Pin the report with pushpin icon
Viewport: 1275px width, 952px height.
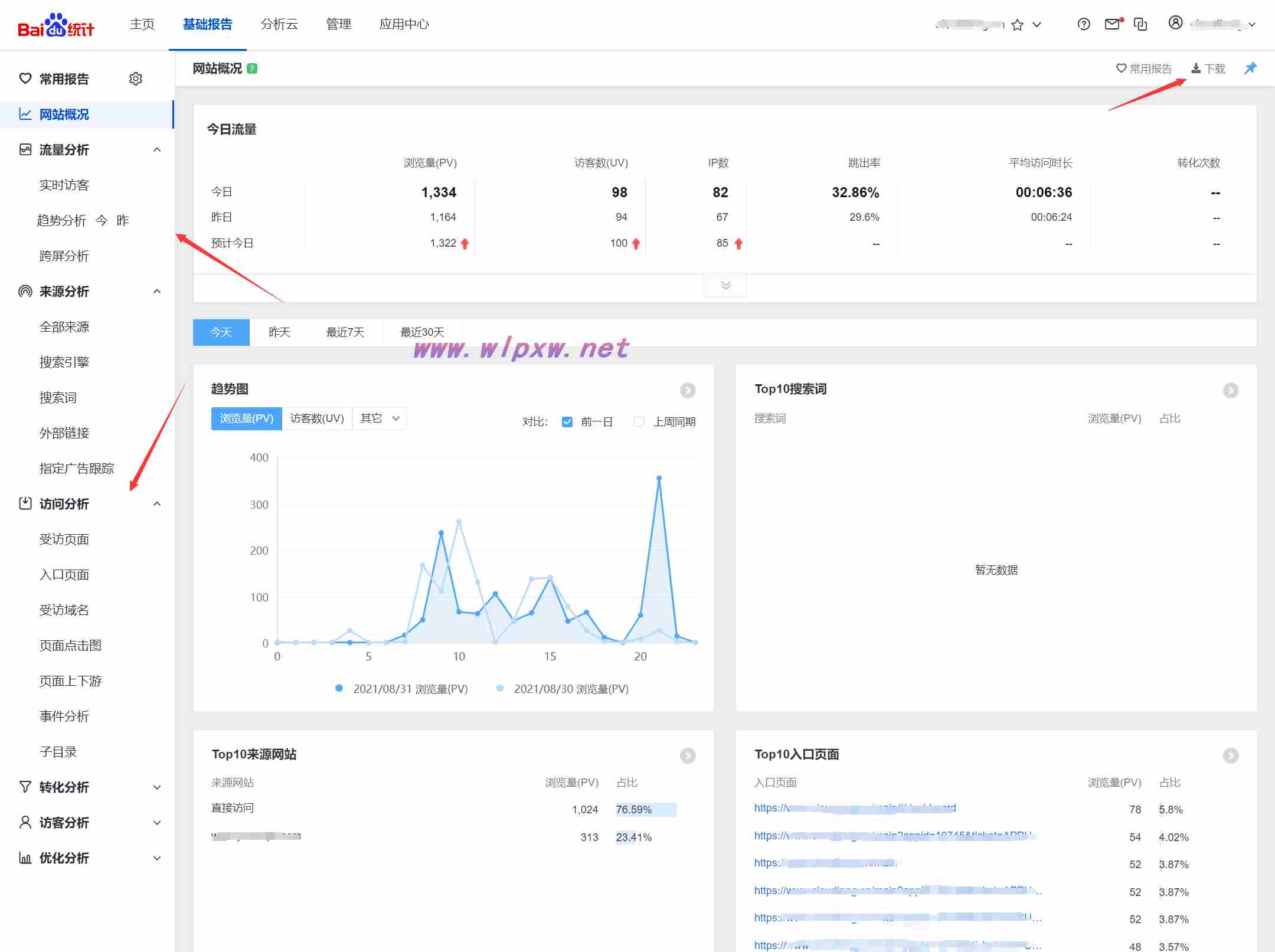[x=1250, y=68]
